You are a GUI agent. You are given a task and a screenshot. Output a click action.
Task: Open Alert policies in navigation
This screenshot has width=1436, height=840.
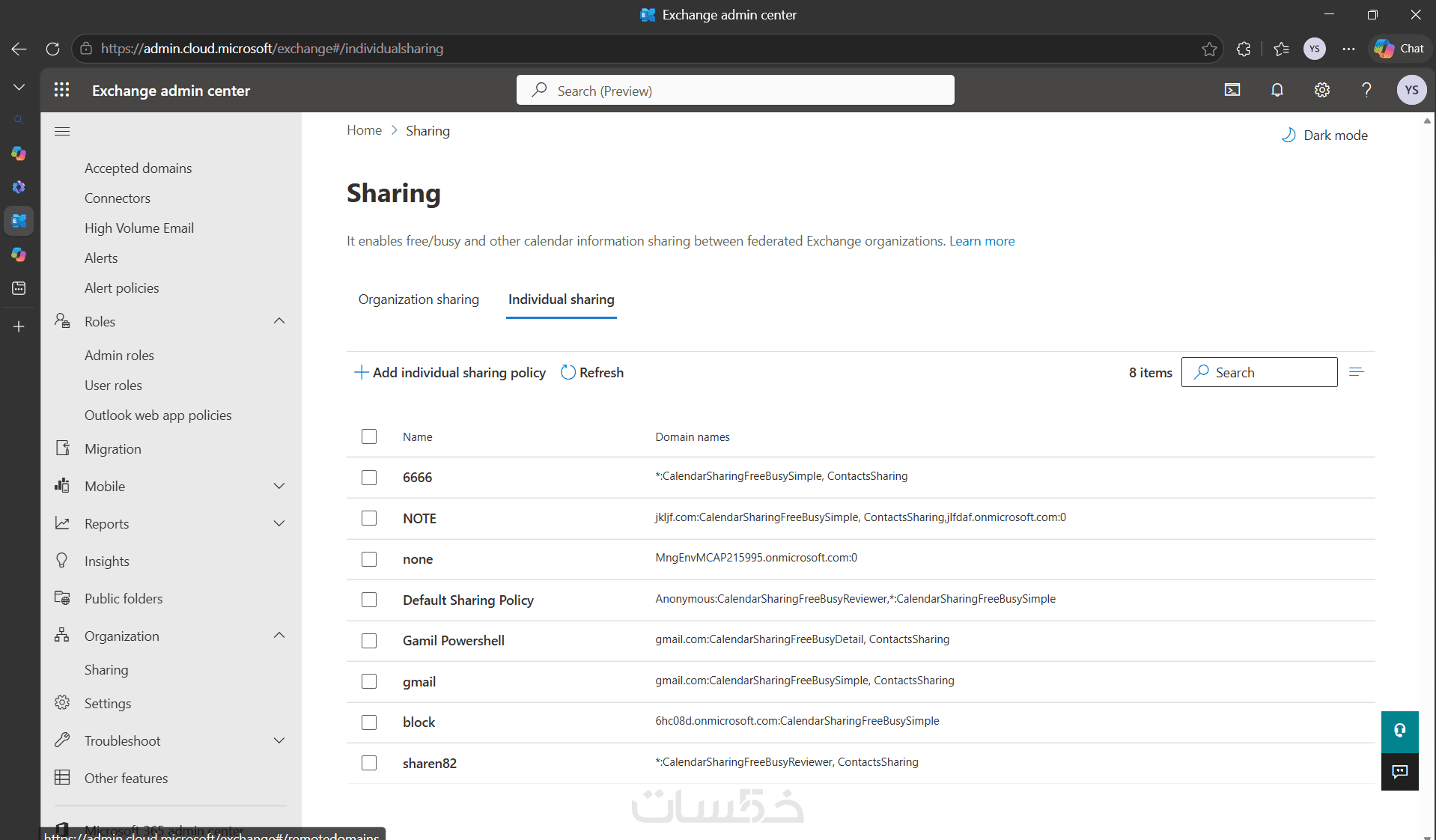pyautogui.click(x=122, y=288)
